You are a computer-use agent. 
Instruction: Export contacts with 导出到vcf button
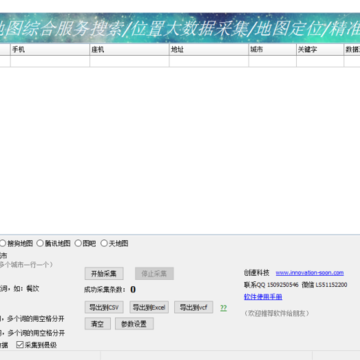tap(194, 307)
